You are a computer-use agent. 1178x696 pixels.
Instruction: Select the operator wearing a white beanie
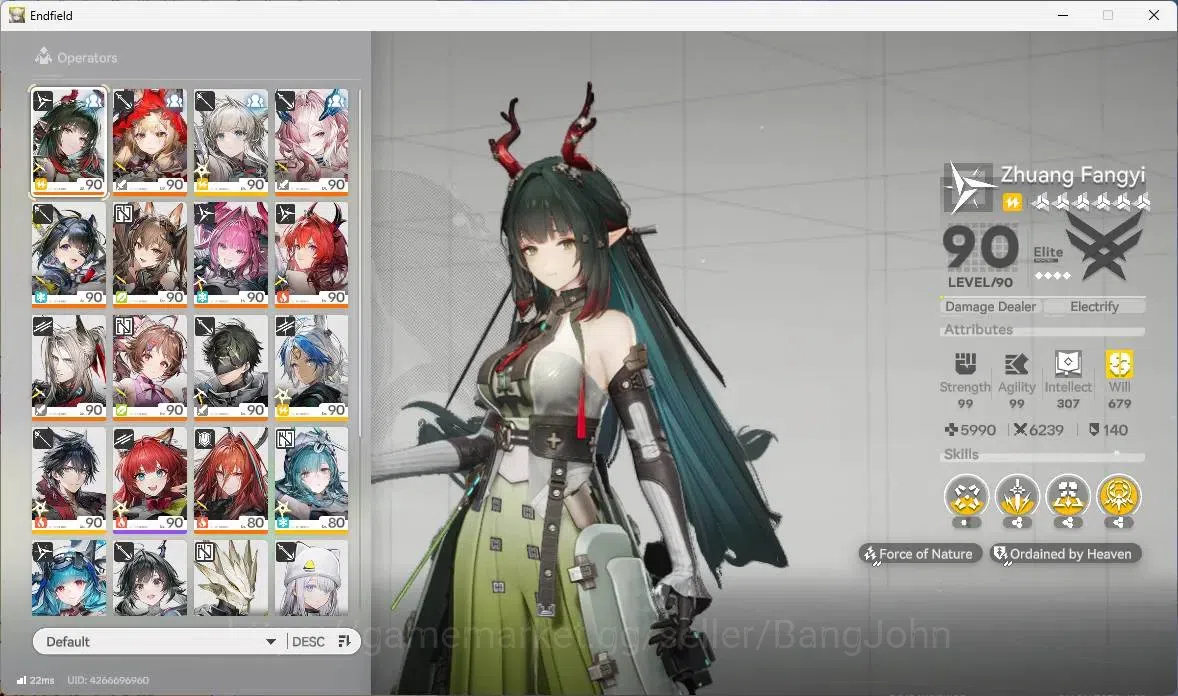tap(312, 578)
